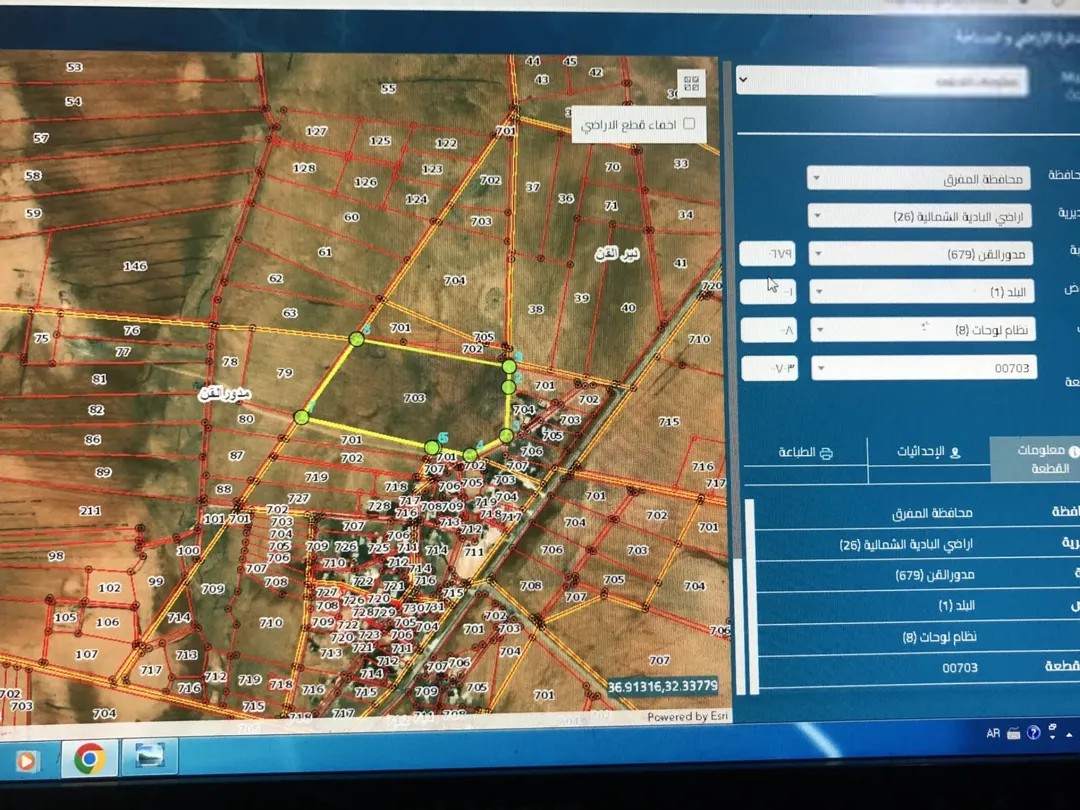This screenshot has height=810, width=1080.
Task: Click the picture viewer taskbar icon
Action: (x=149, y=756)
